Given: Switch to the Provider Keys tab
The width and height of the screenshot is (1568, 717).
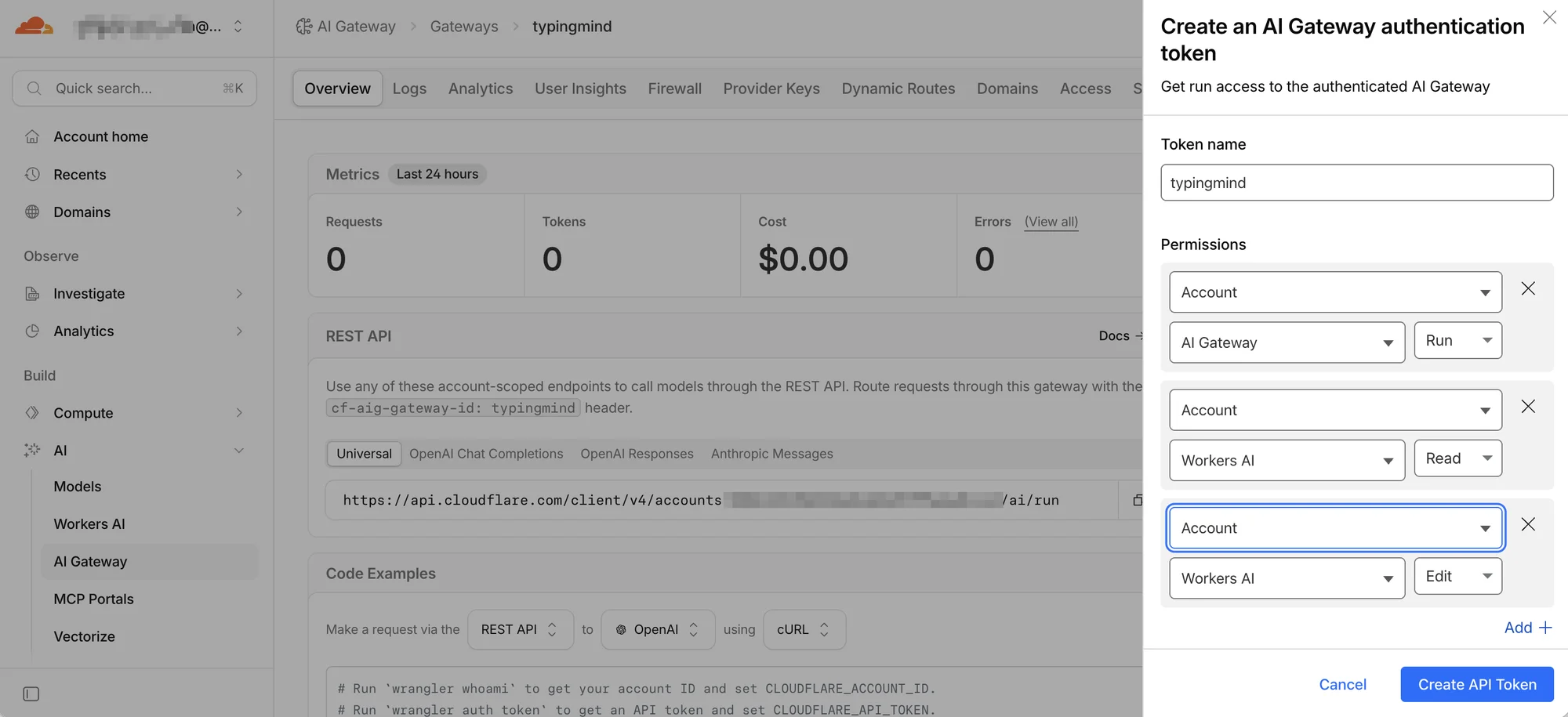Looking at the screenshot, I should [771, 89].
